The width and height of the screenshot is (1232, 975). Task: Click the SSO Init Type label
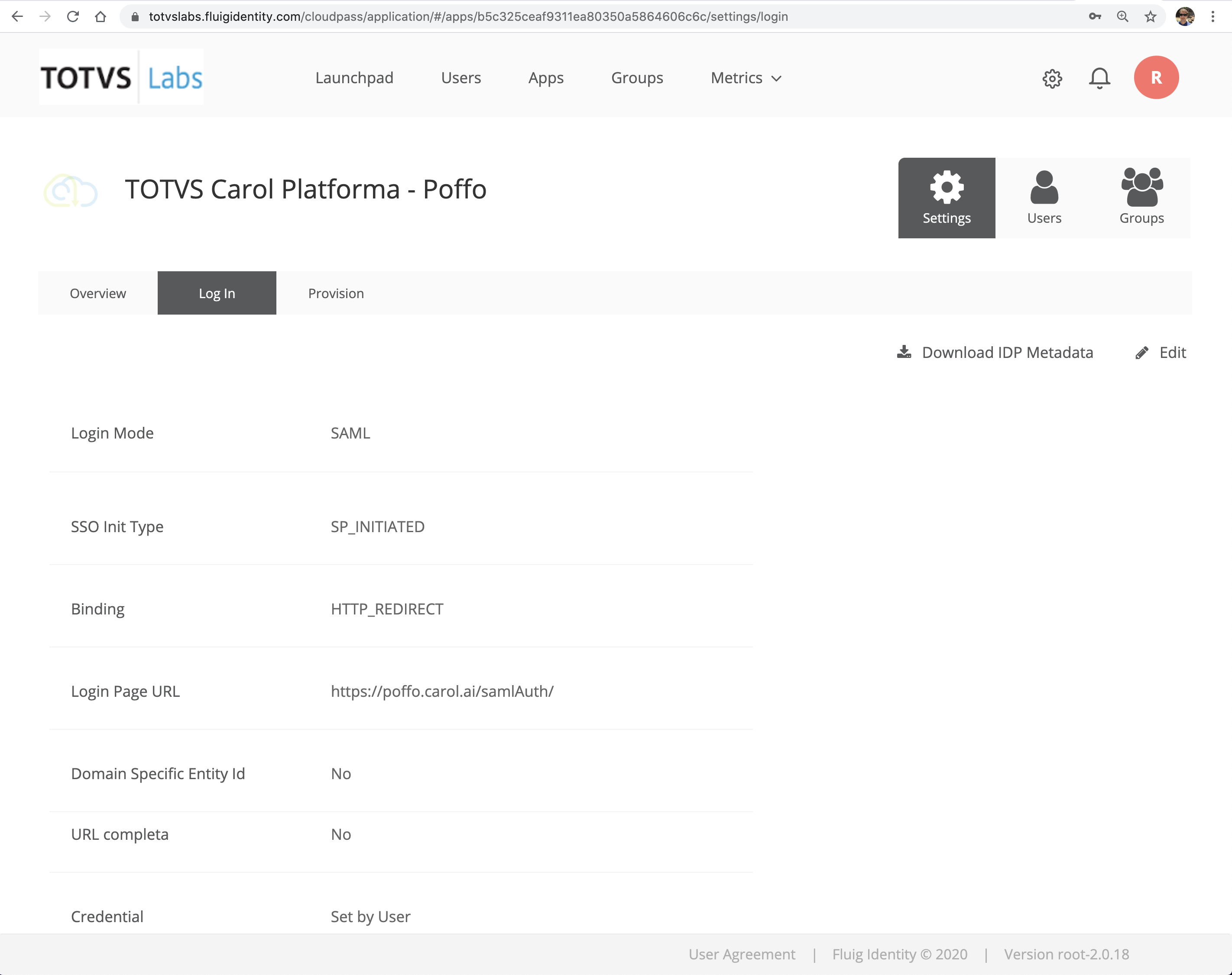(117, 526)
